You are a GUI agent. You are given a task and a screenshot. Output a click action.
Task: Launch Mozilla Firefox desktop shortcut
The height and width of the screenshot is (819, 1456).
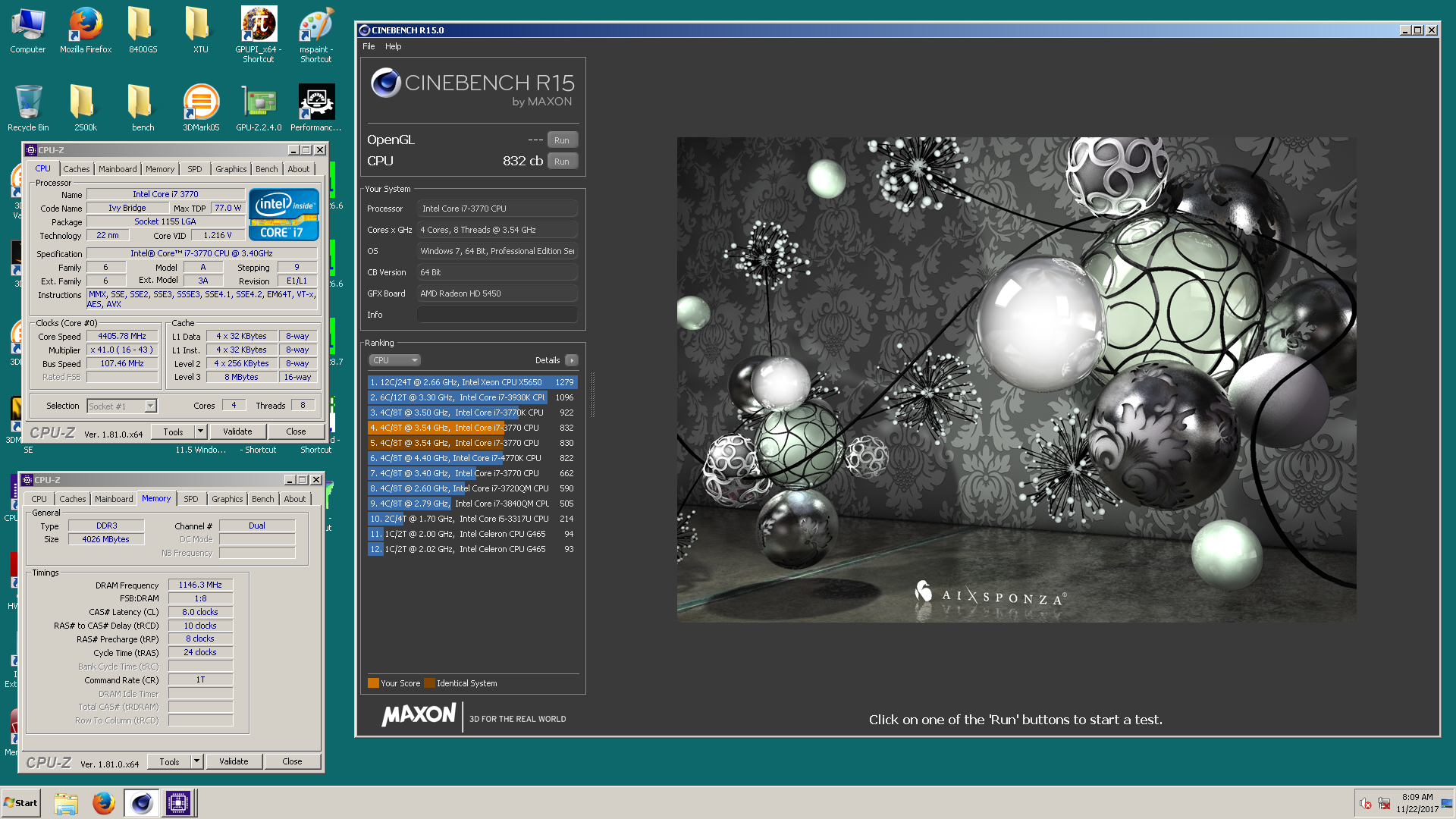(x=86, y=30)
